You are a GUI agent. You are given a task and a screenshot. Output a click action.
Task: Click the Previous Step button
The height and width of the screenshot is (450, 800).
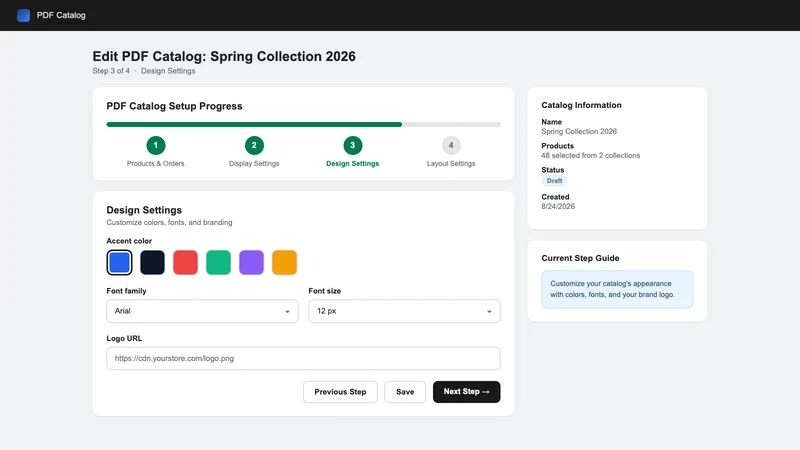tap(340, 392)
